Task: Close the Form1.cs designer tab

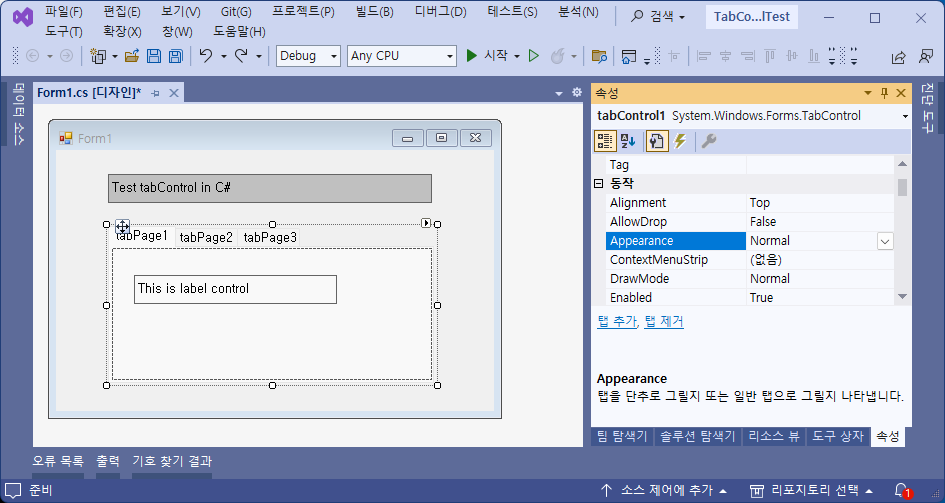Action: click(x=174, y=93)
